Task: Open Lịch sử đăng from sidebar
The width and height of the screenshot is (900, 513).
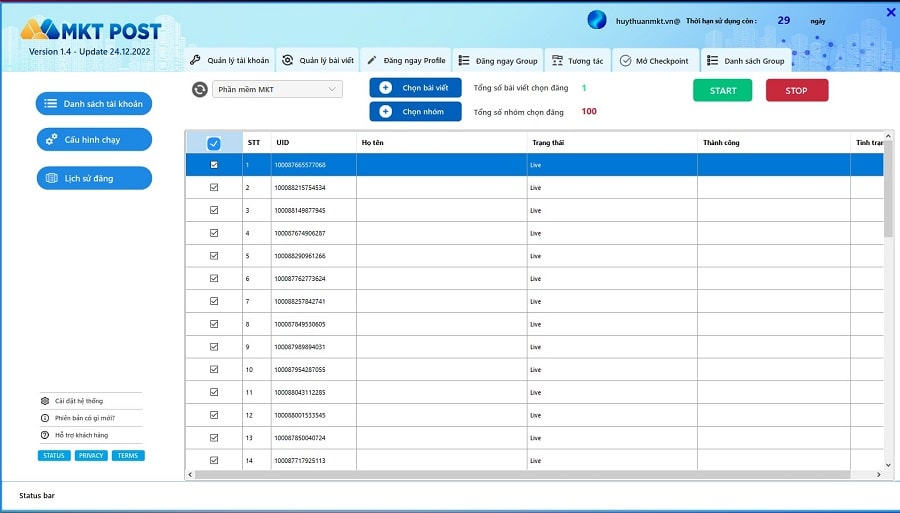Action: coord(94,178)
